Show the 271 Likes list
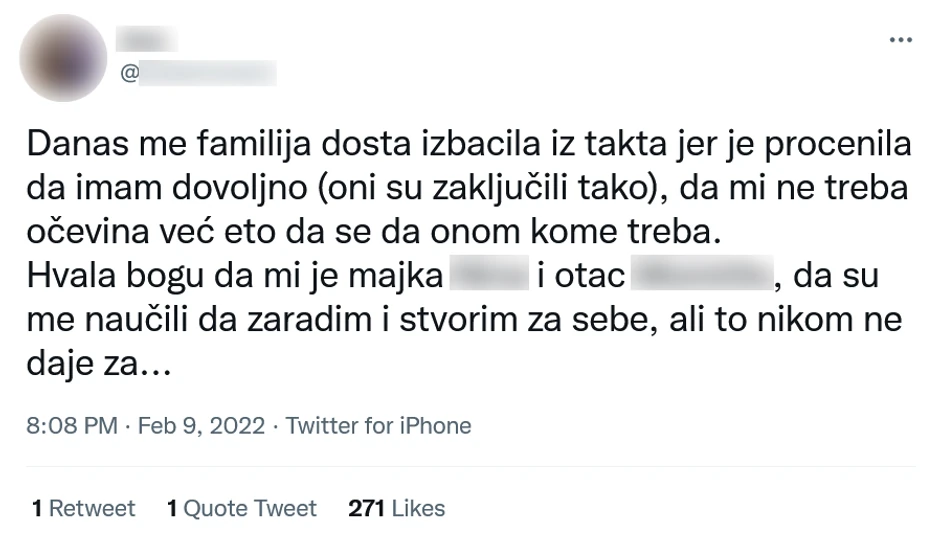Viewport: 940px width, 543px height. (x=396, y=508)
